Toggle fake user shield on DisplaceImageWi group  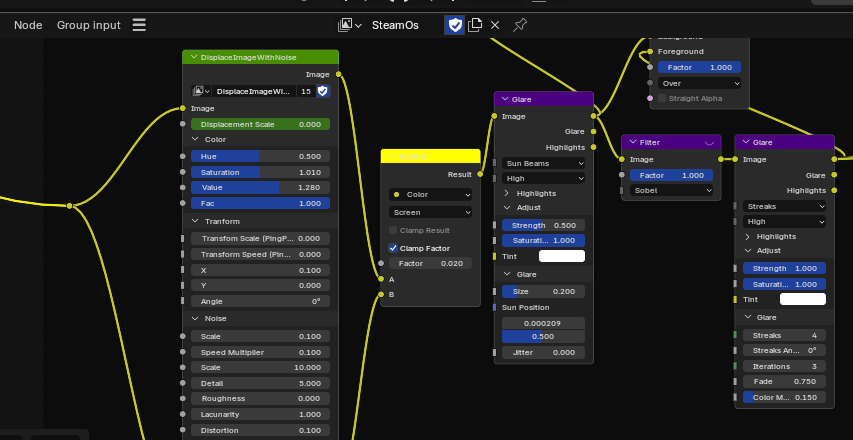[323, 91]
